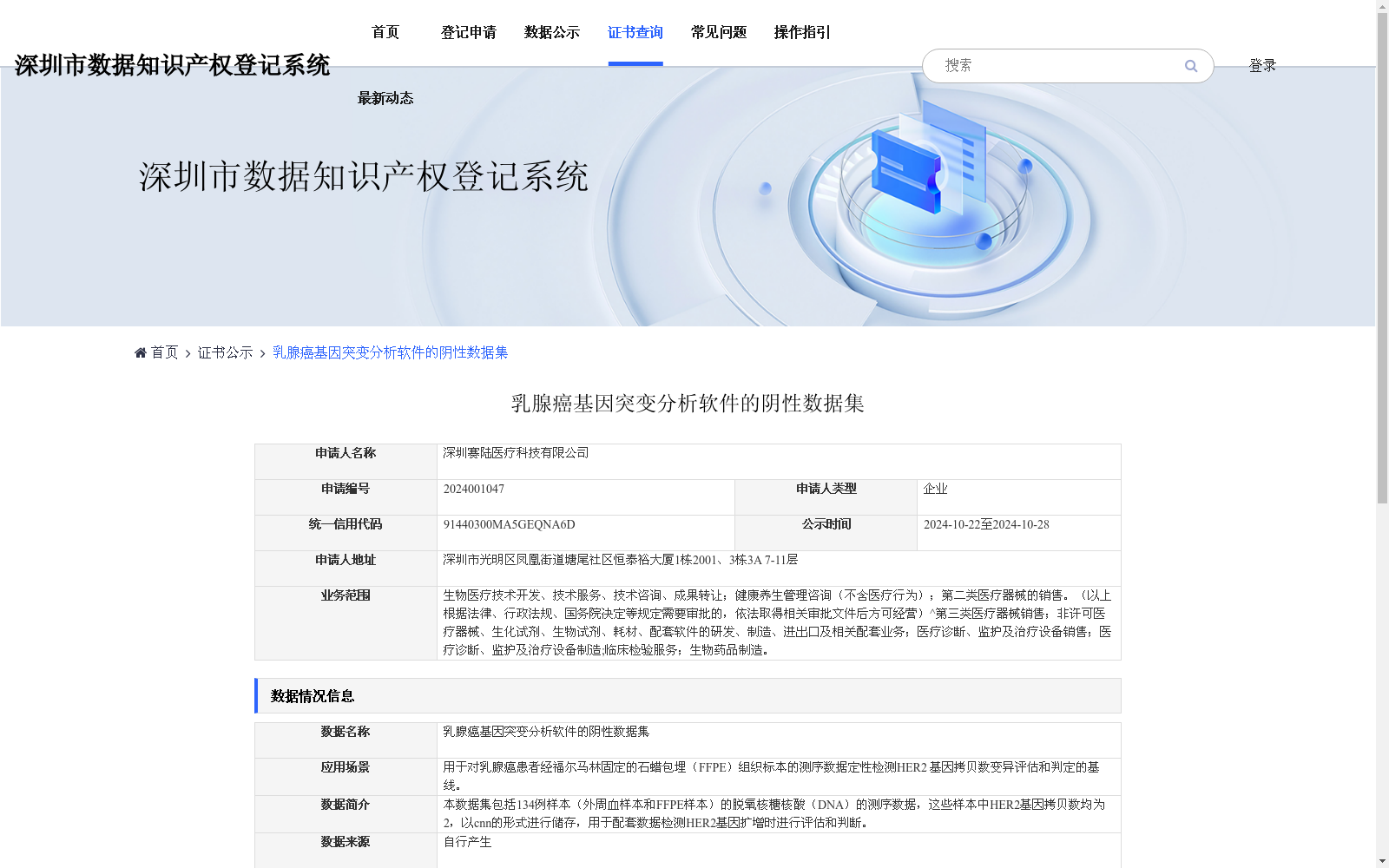Click the page heading 乳腺癌基因突变分析软件的阴性数据集
This screenshot has width=1389, height=868.
point(688,404)
